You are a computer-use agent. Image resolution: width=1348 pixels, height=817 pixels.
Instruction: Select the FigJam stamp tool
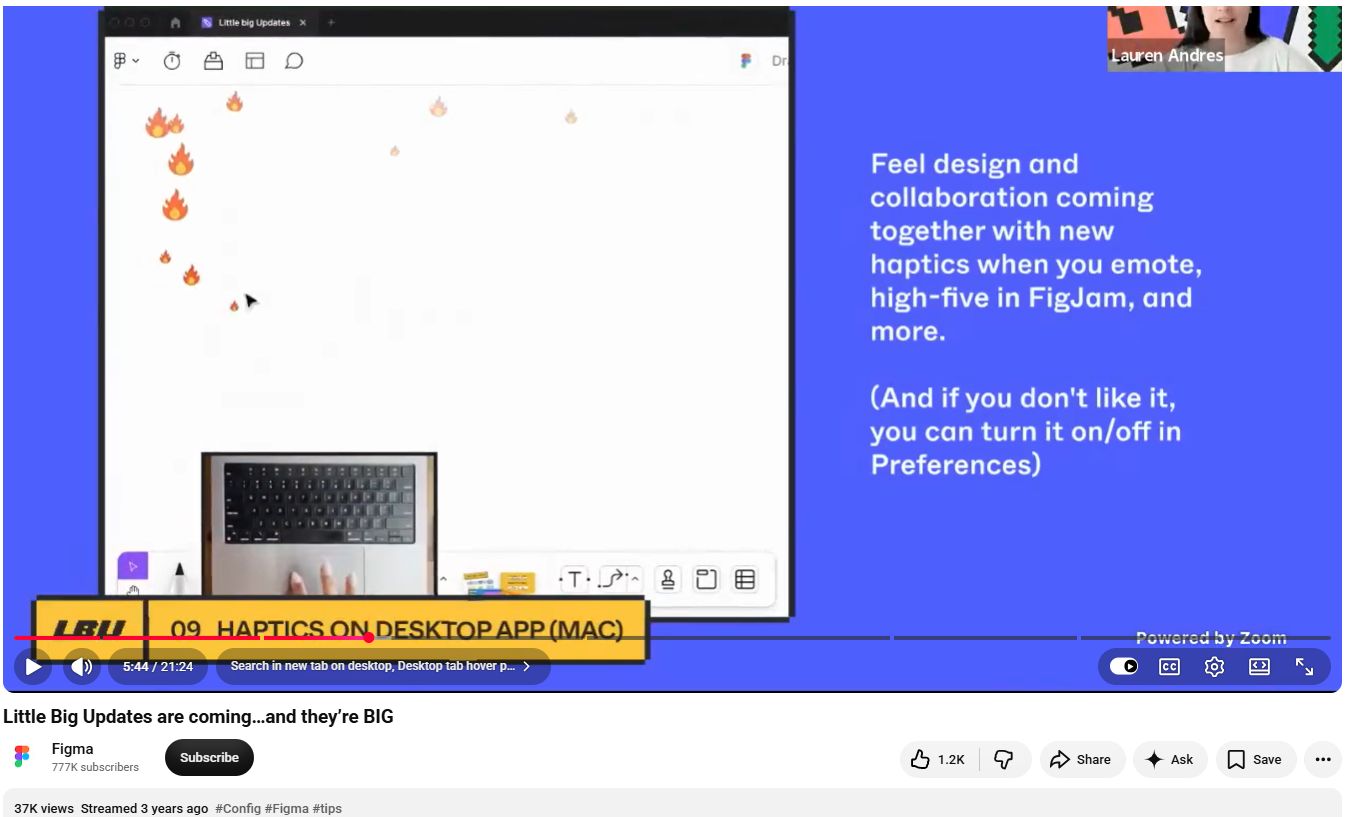(668, 579)
